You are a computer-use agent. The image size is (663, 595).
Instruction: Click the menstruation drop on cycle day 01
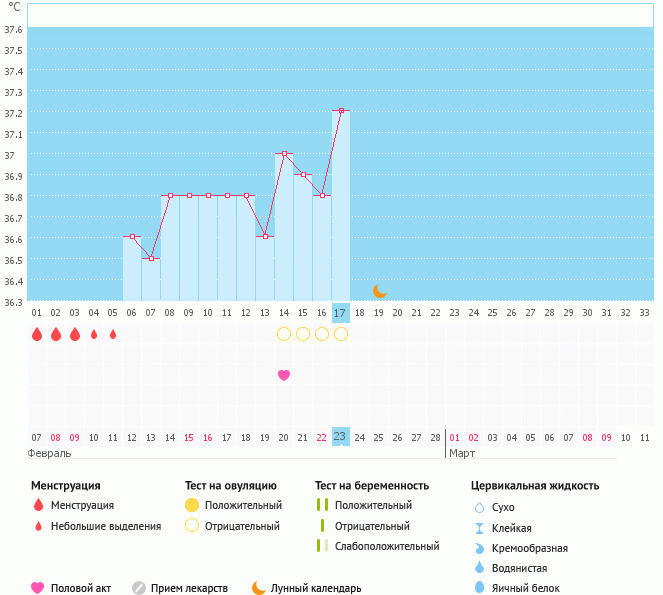point(37,334)
